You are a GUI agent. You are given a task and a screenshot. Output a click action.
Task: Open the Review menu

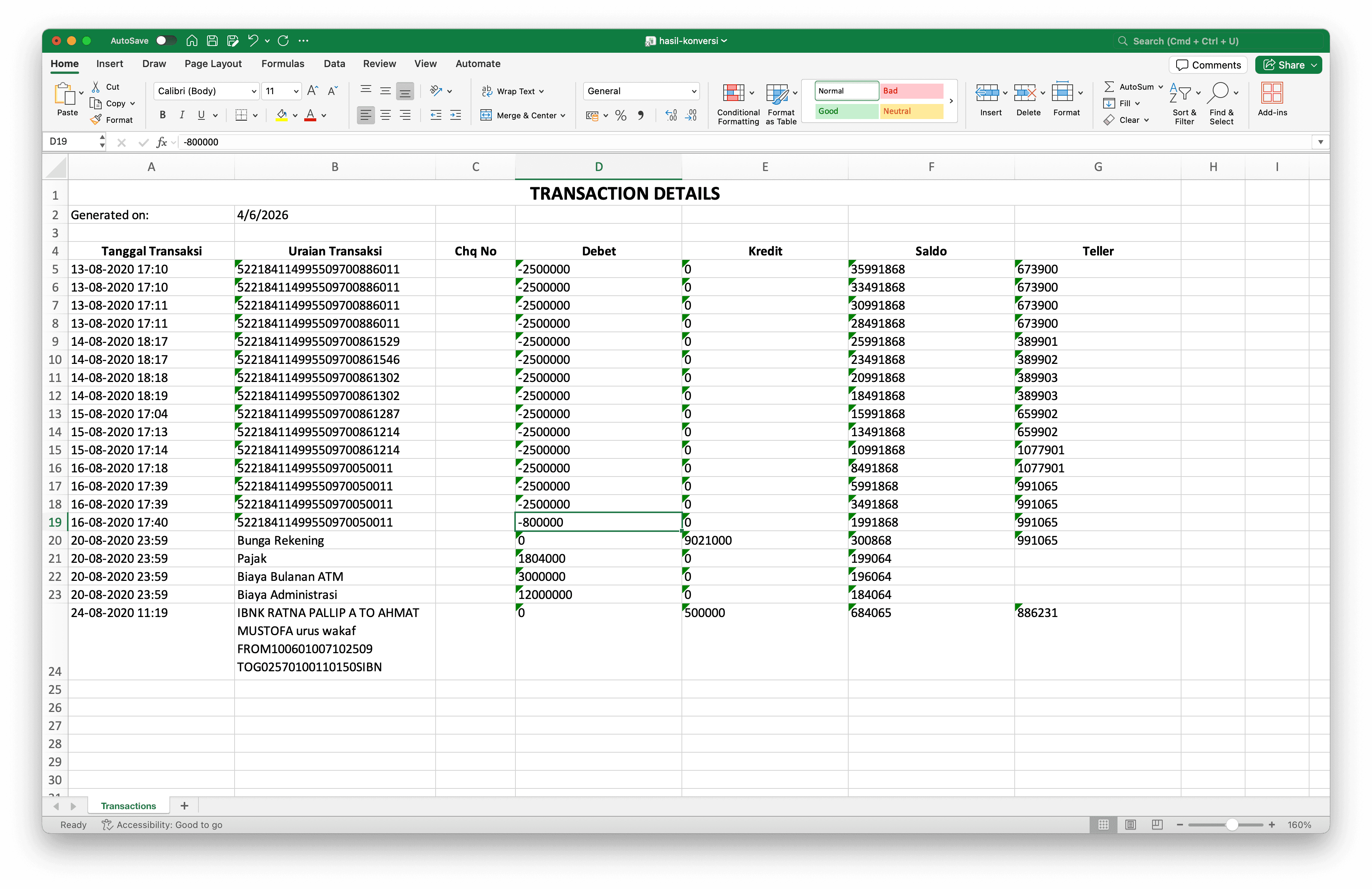coord(379,63)
